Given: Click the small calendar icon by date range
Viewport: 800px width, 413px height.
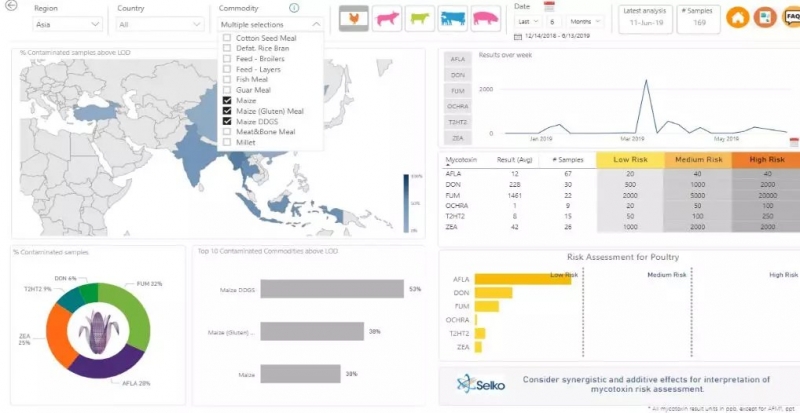Looking at the screenshot, I should click(x=518, y=37).
